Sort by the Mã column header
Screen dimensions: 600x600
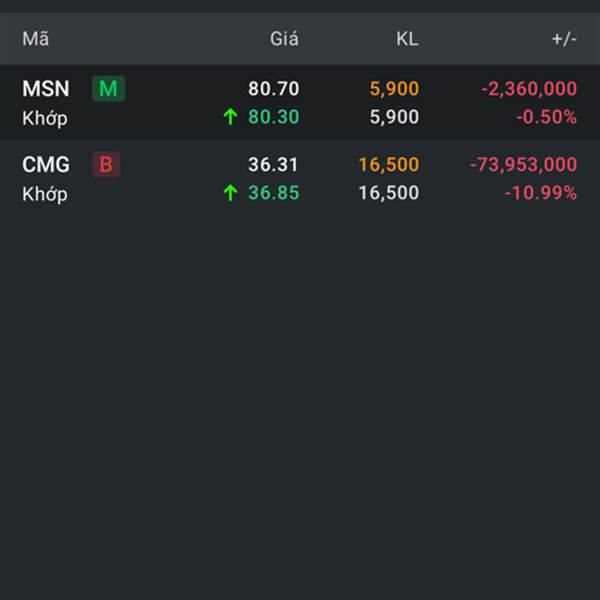tap(36, 39)
